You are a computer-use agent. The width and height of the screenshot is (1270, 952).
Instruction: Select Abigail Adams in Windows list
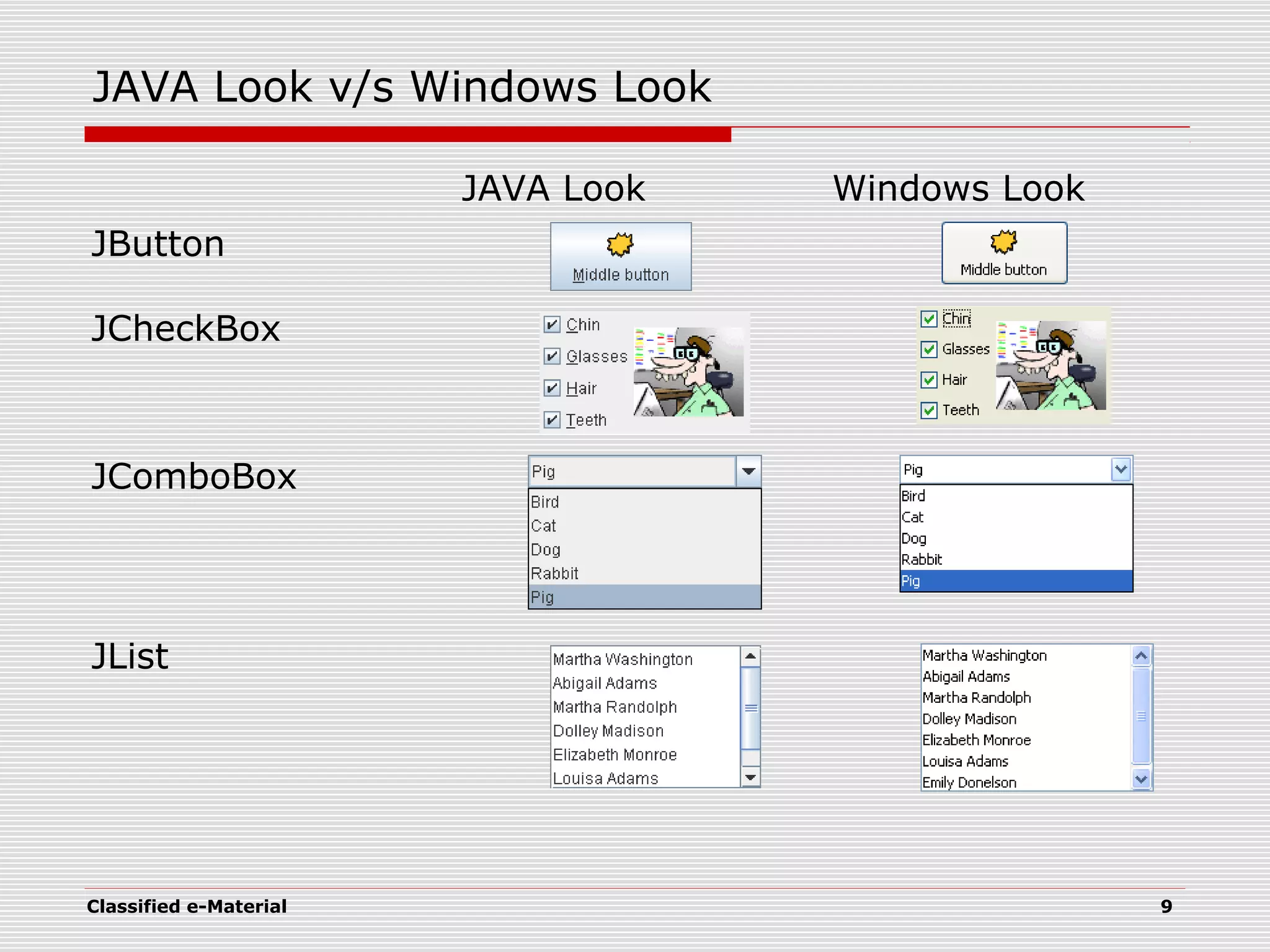(x=1027, y=676)
